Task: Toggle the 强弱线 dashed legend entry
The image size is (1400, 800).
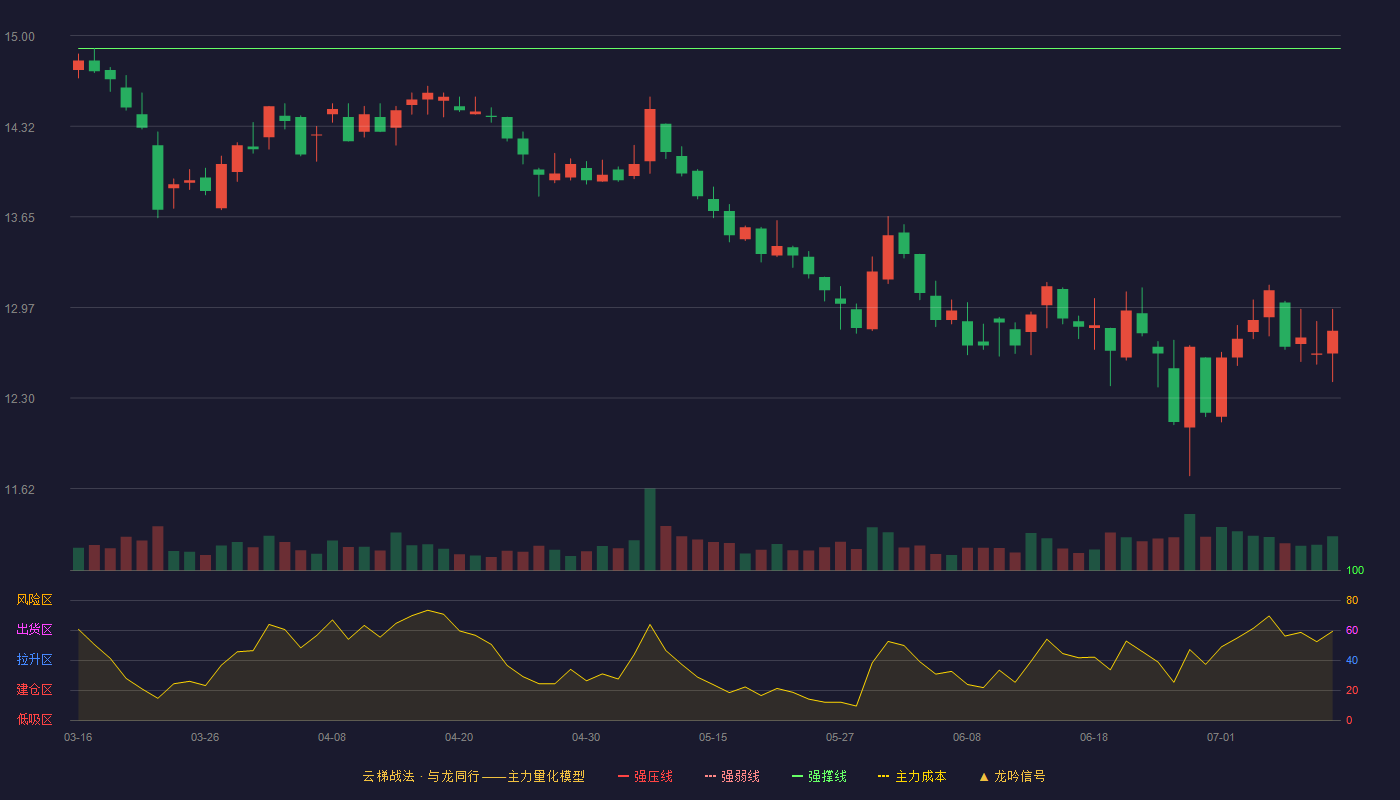Action: pos(732,776)
